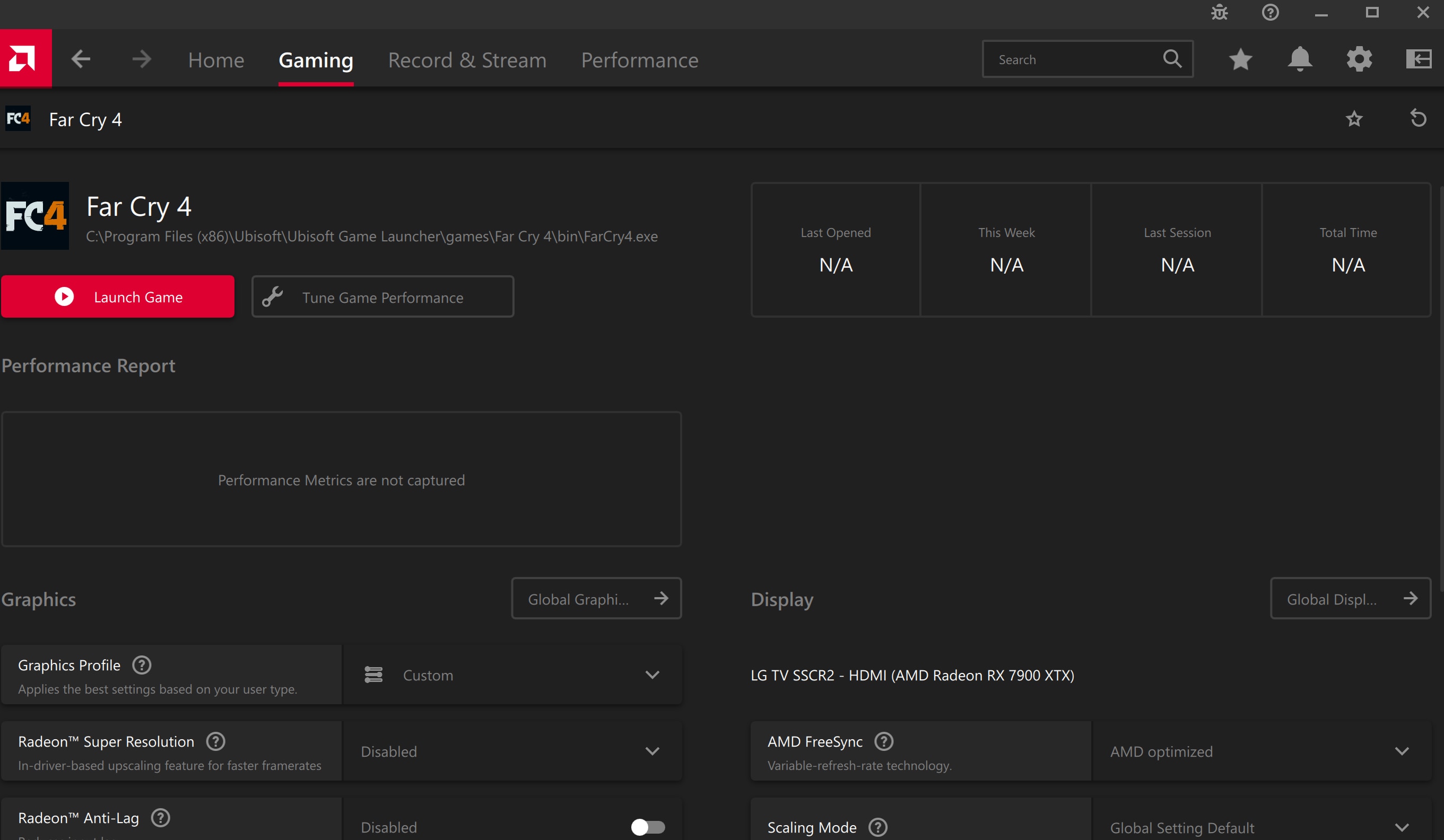Viewport: 1444px width, 840px height.
Task: Focus the Search input field
Action: tap(1088, 59)
